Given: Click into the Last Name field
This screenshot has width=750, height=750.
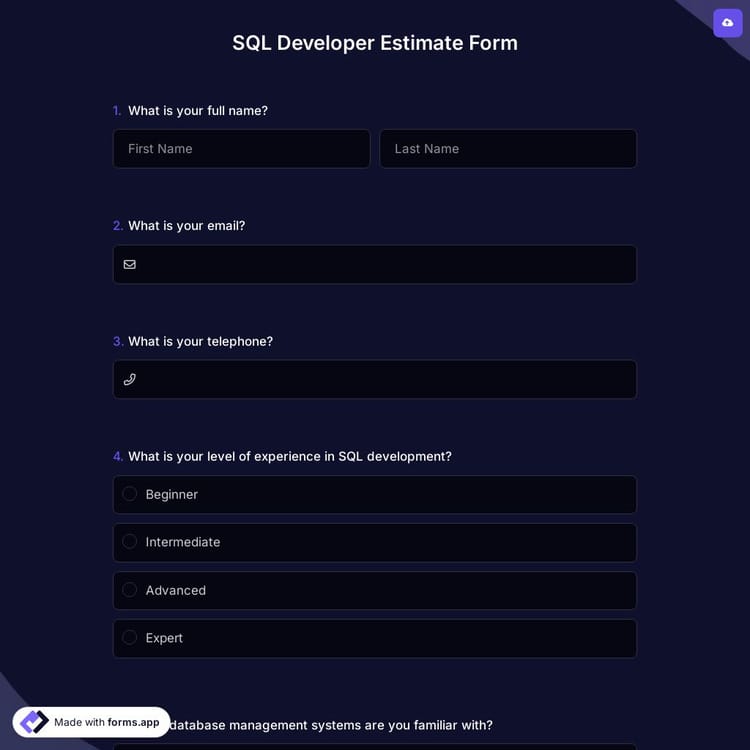Looking at the screenshot, I should tap(508, 149).
